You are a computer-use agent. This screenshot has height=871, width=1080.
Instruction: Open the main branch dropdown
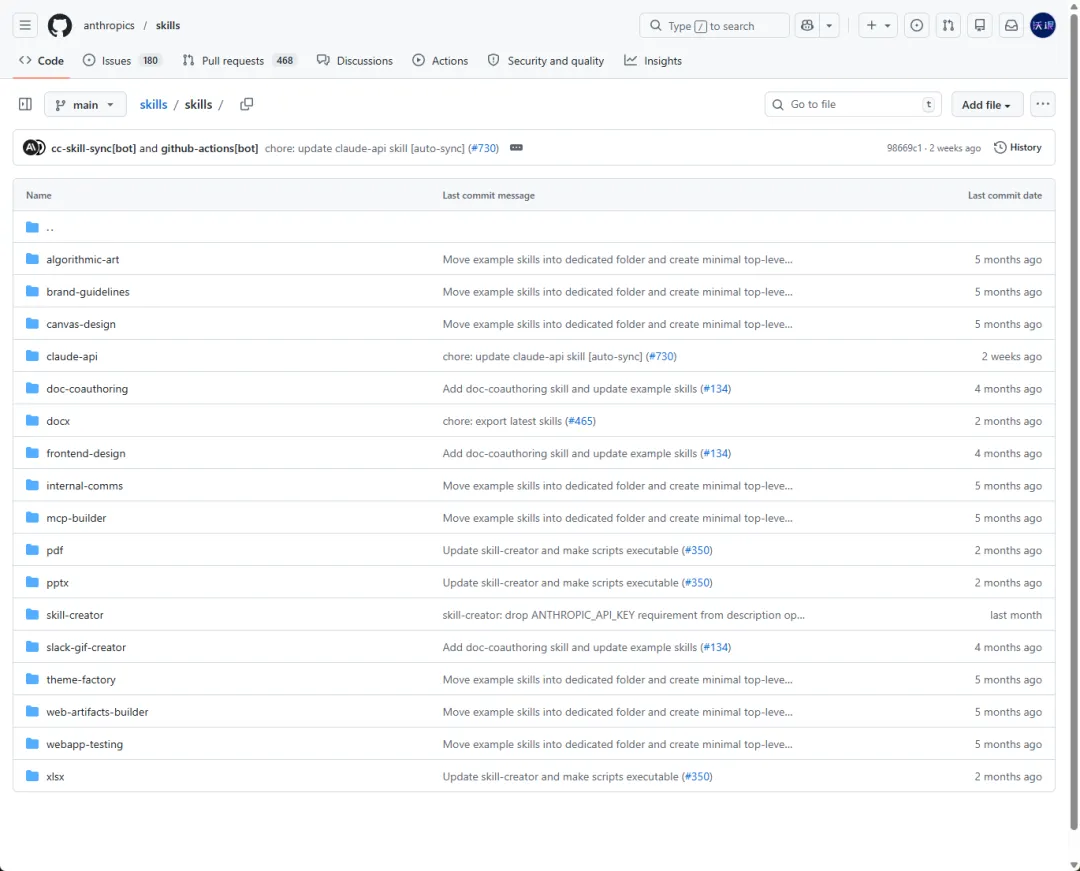click(x=85, y=105)
